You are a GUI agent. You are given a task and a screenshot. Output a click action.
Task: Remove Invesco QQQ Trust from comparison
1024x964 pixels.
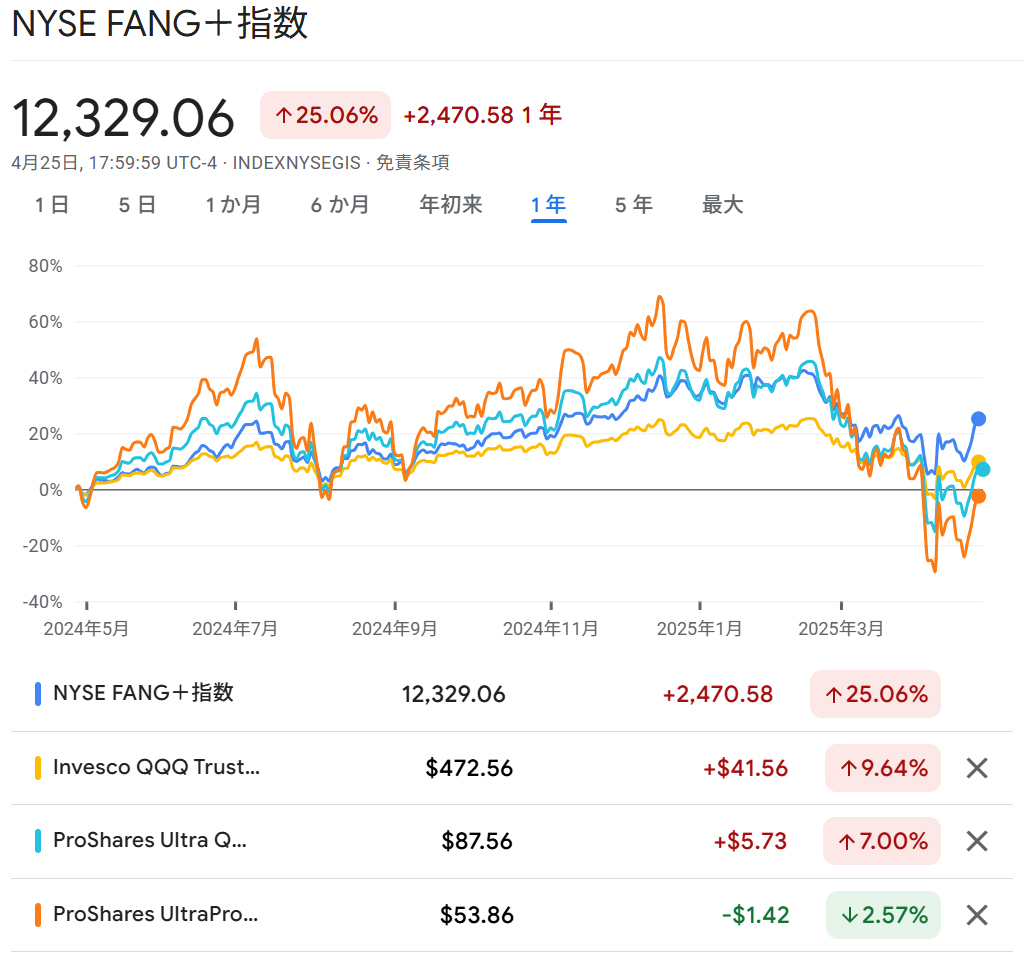(x=976, y=768)
